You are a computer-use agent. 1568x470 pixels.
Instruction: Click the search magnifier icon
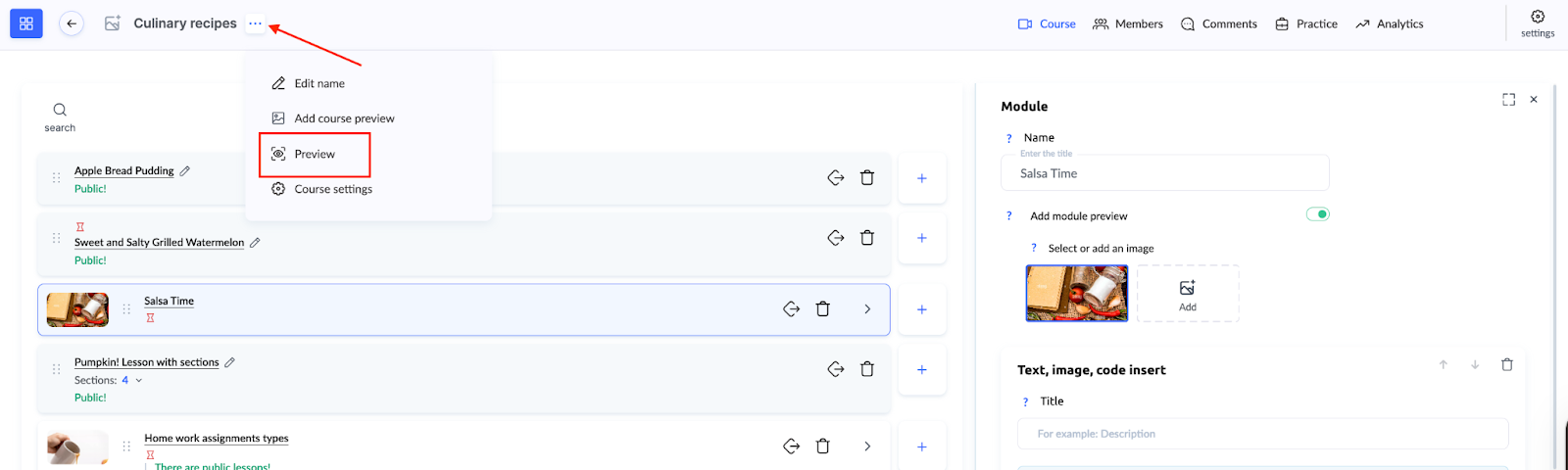[60, 111]
